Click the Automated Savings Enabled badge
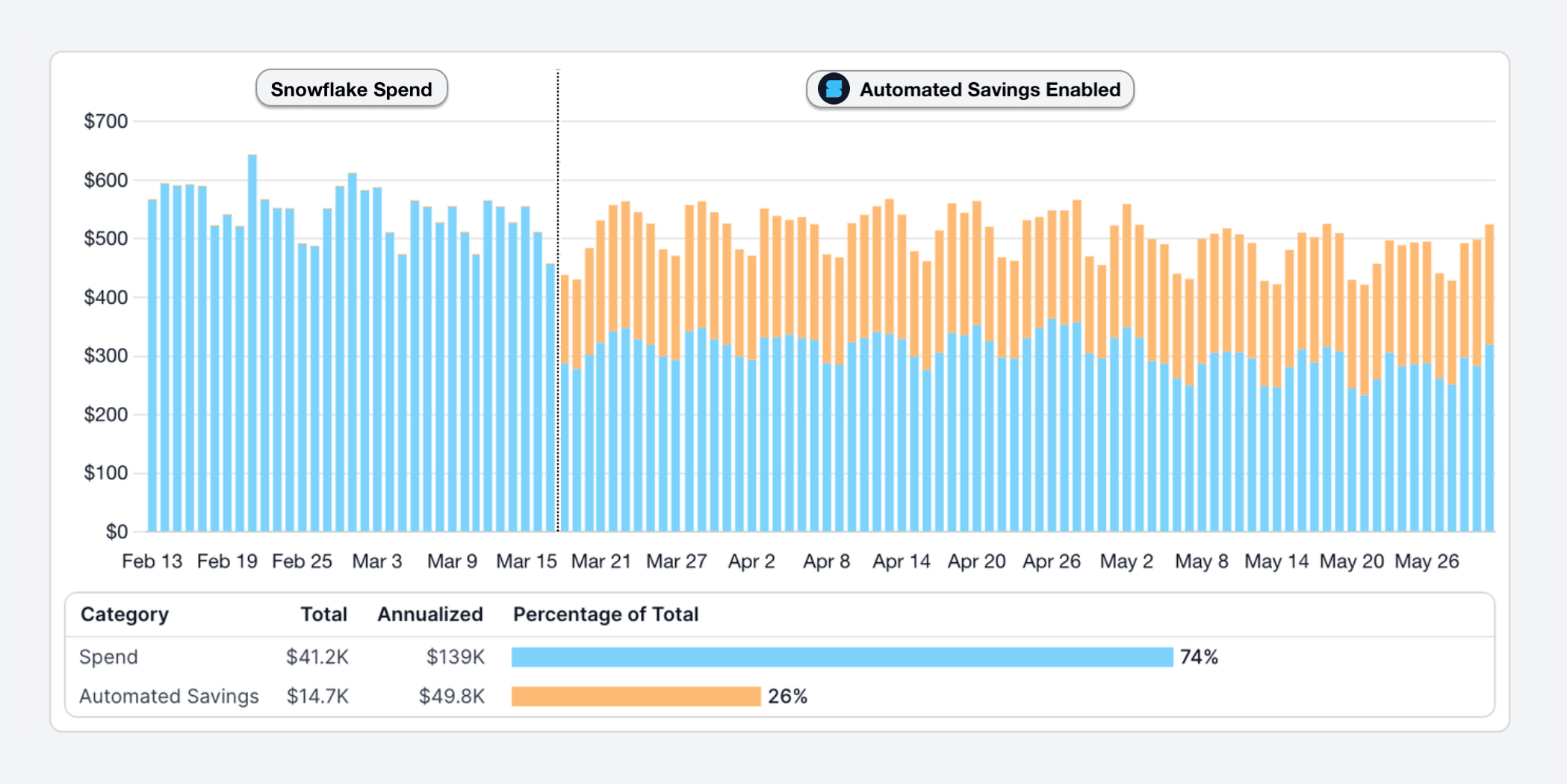This screenshot has width=1567, height=784. click(969, 89)
